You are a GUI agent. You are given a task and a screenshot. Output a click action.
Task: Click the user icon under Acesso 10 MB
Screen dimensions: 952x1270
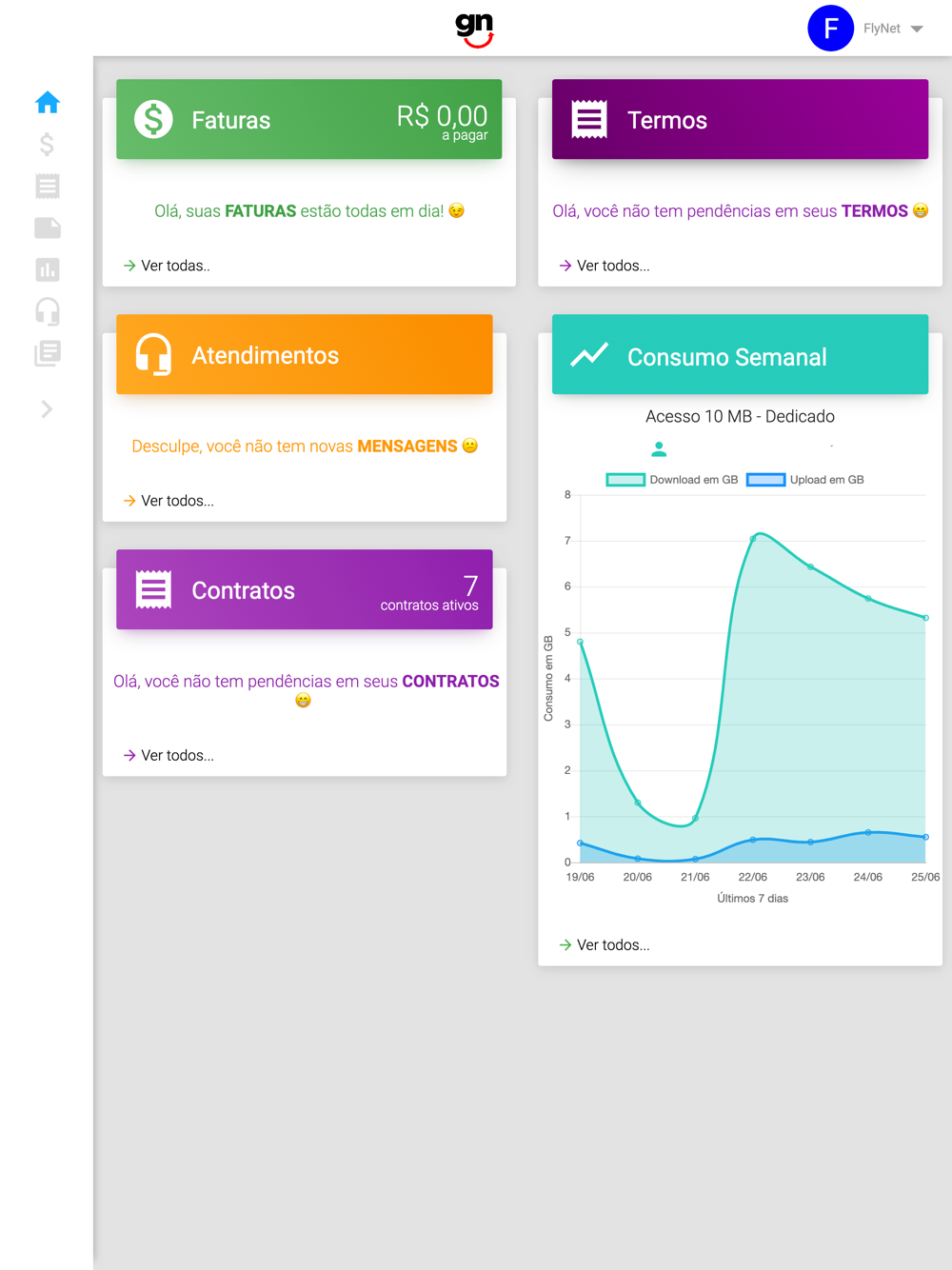[659, 448]
